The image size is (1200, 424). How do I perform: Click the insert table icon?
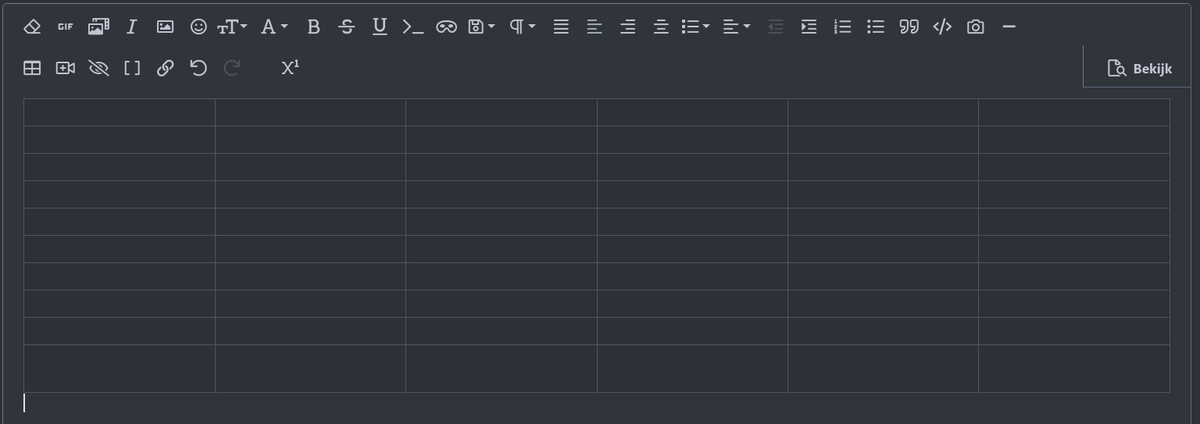coord(32,68)
